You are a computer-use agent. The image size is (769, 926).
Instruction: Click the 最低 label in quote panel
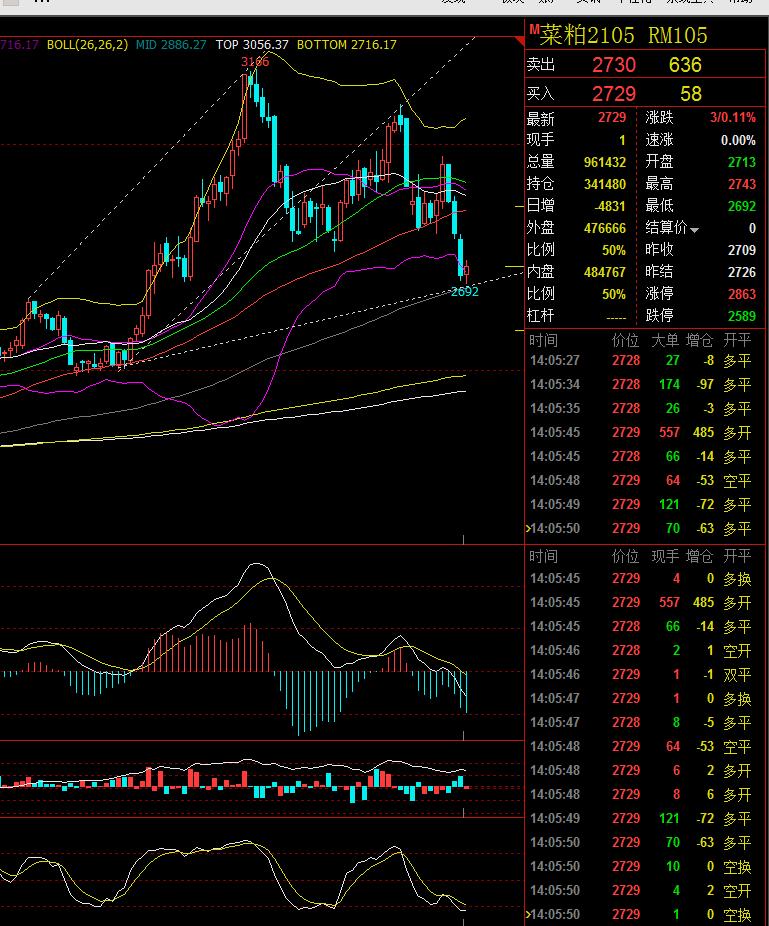[659, 206]
